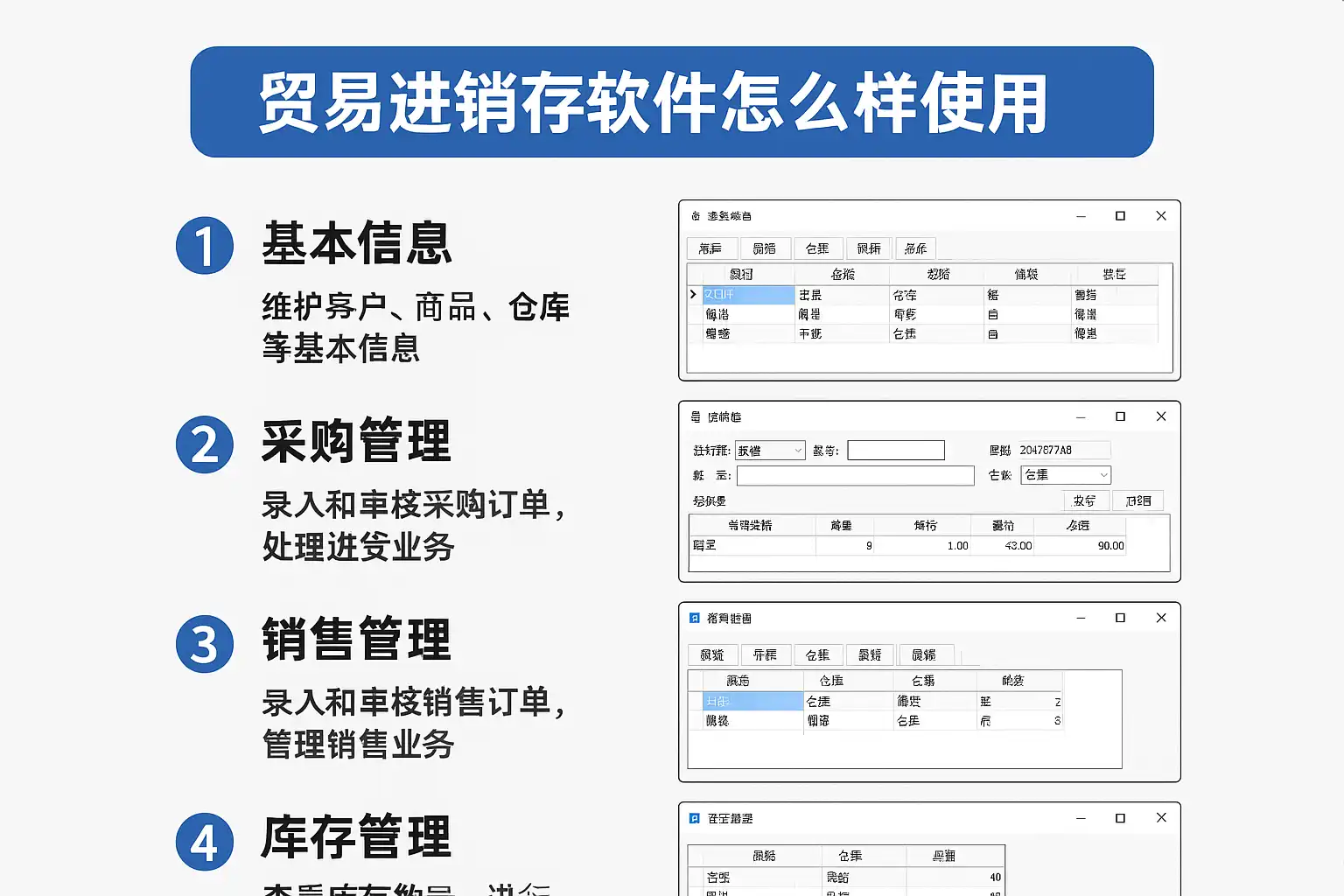Click the 基本信息 heading
The height and width of the screenshot is (896, 1344).
tap(357, 243)
